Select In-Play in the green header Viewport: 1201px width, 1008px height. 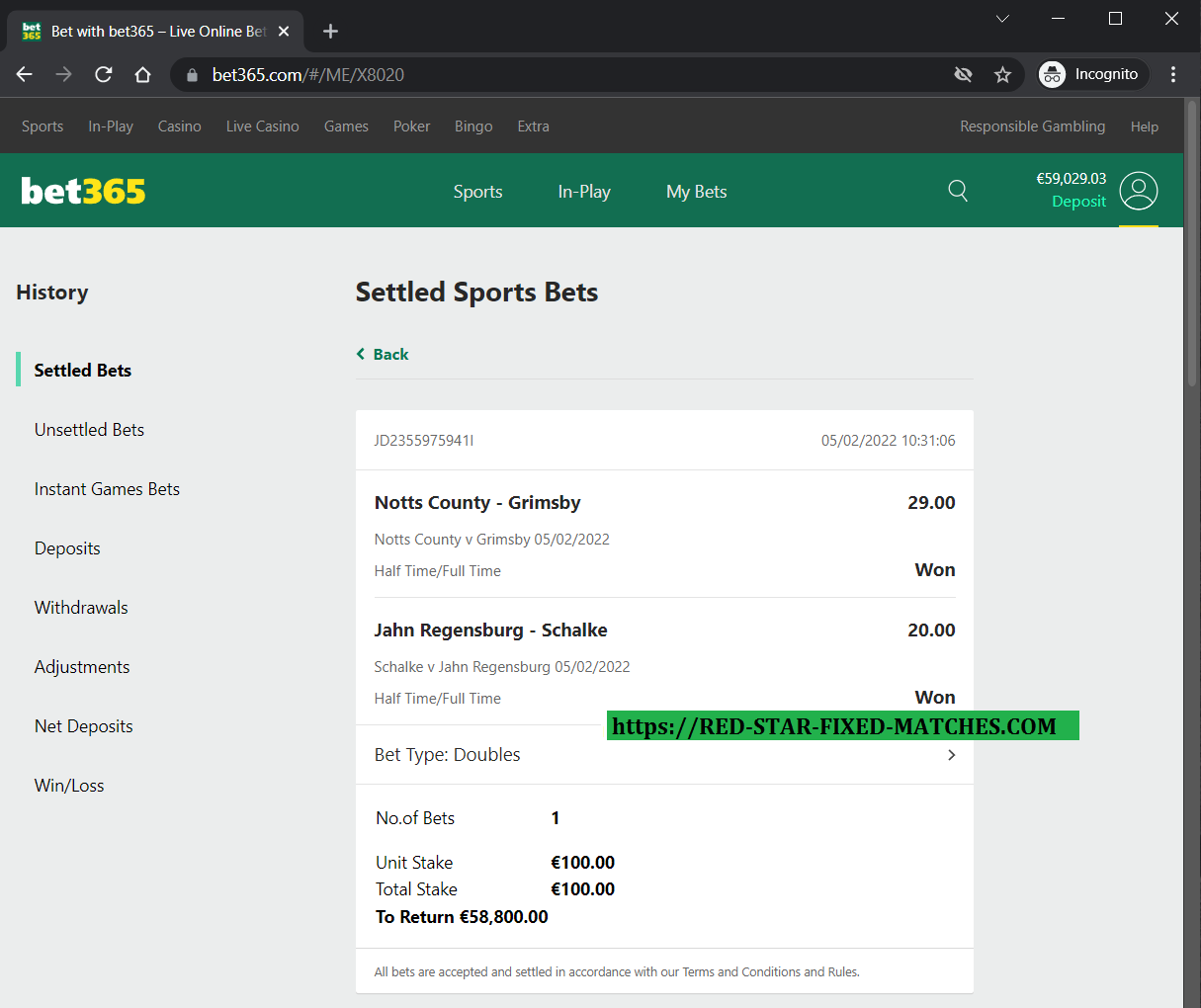584,192
